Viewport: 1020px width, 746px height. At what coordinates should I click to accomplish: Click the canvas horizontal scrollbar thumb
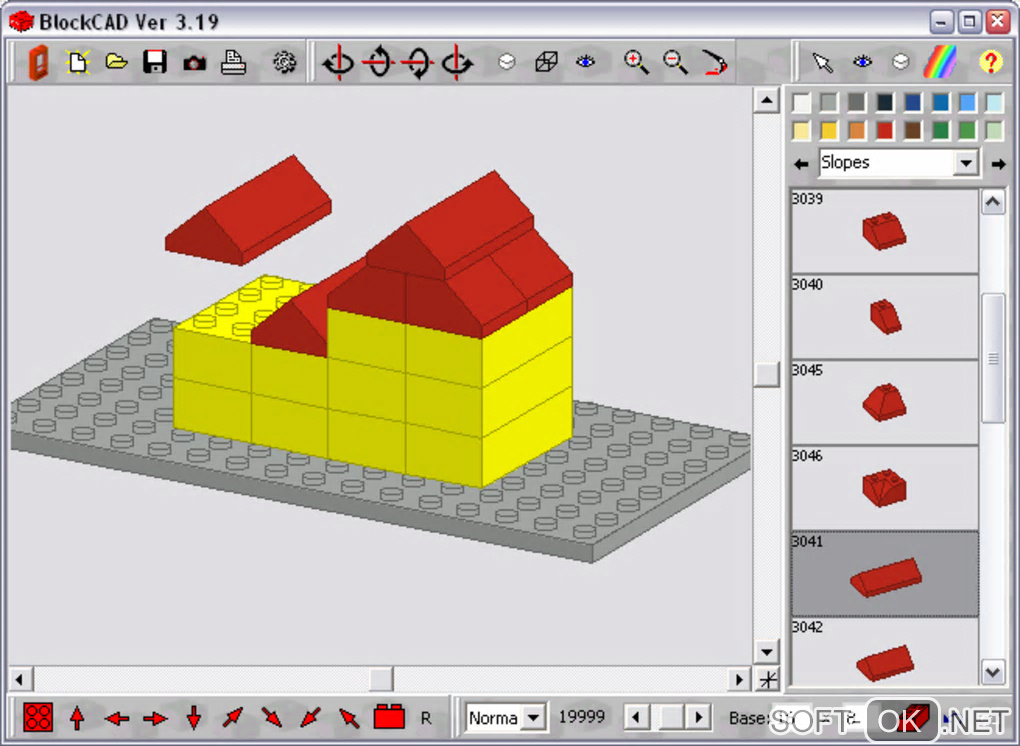pos(381,680)
